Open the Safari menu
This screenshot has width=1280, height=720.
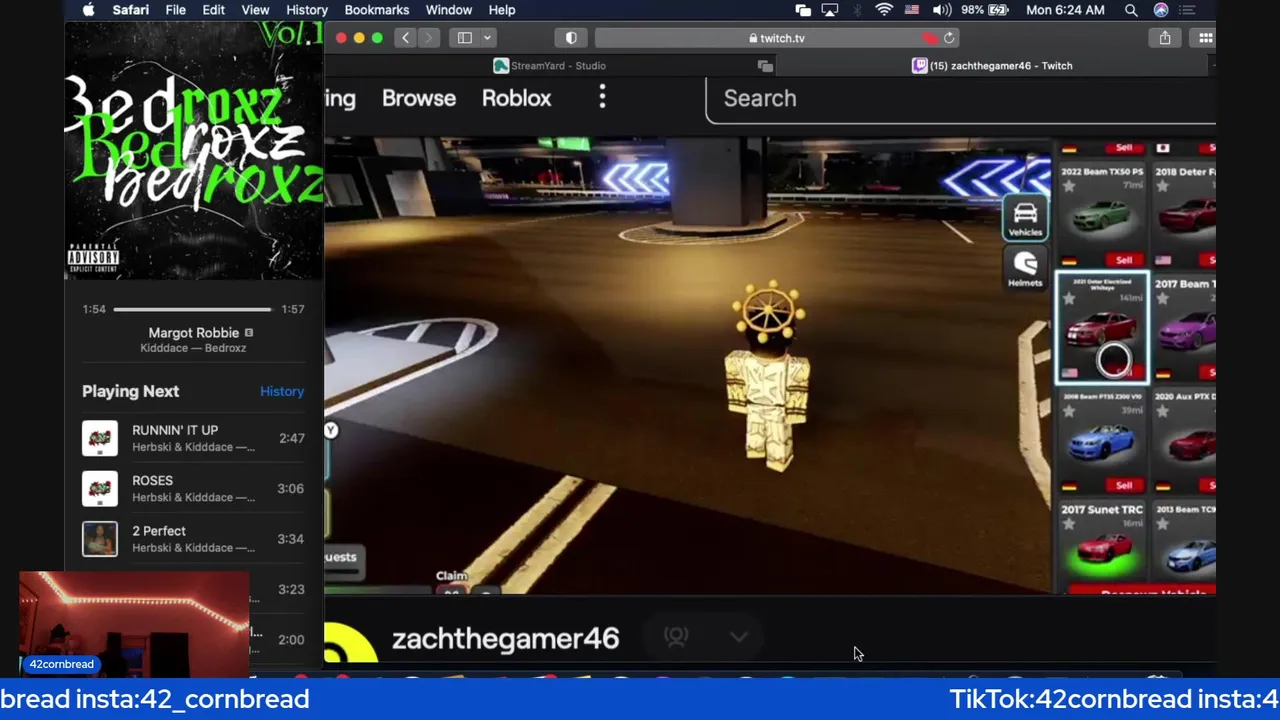tap(131, 10)
